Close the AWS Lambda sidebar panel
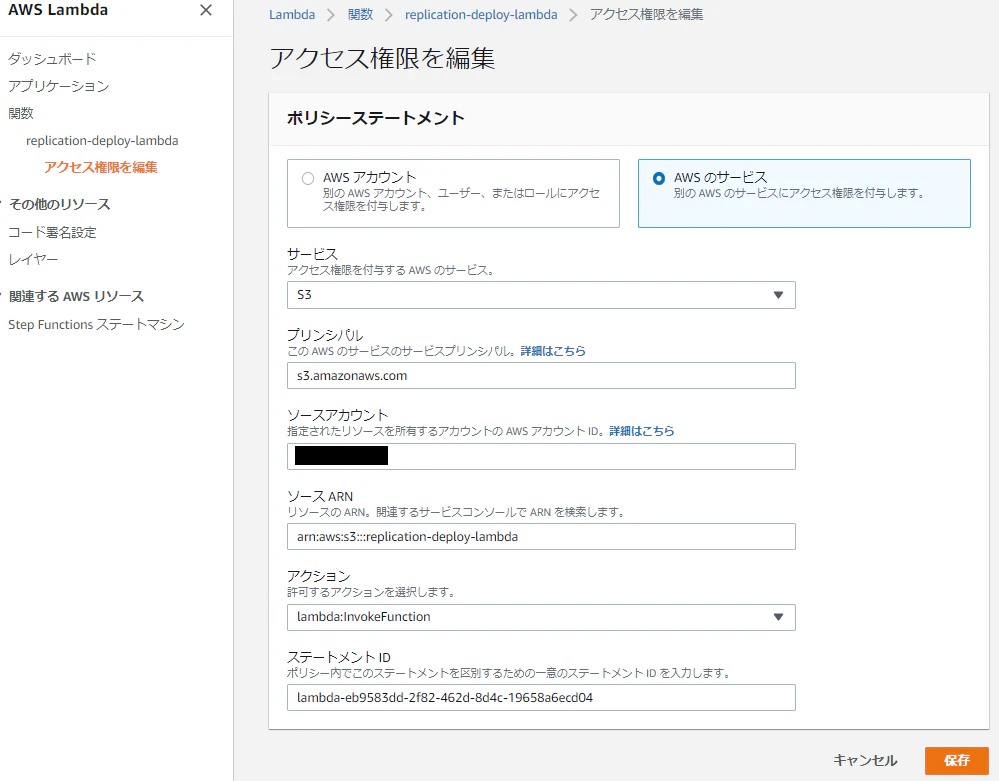The image size is (999, 781). (x=206, y=10)
